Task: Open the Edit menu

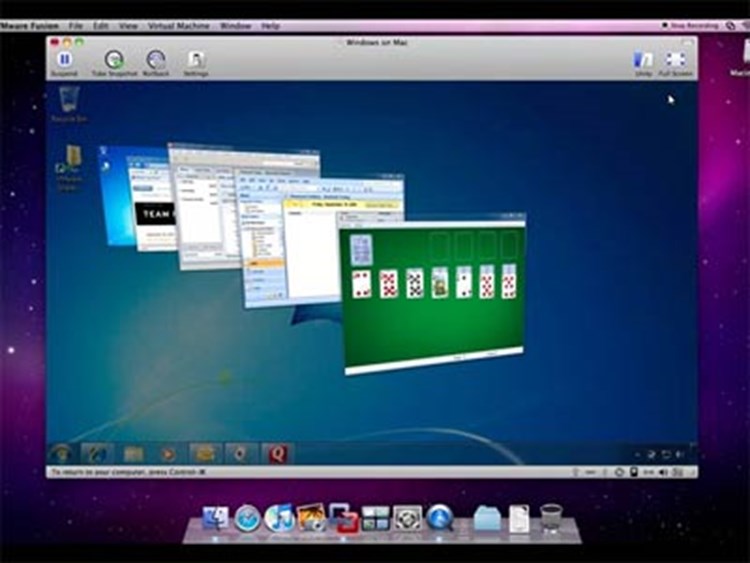Action: point(100,26)
